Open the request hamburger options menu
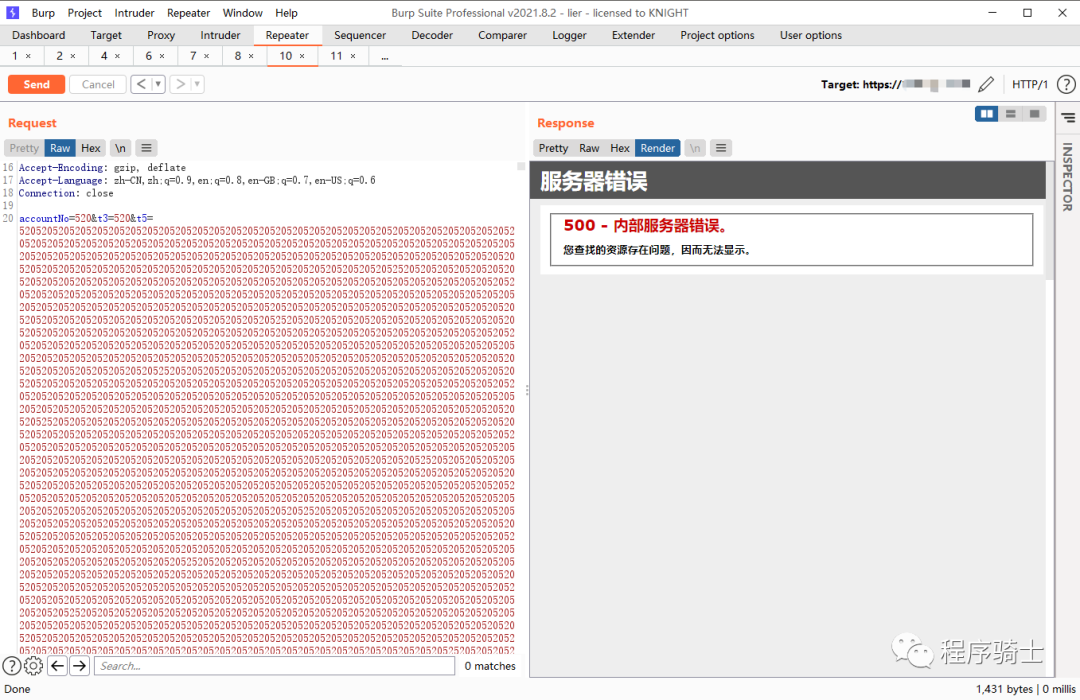1080x700 pixels. [146, 148]
